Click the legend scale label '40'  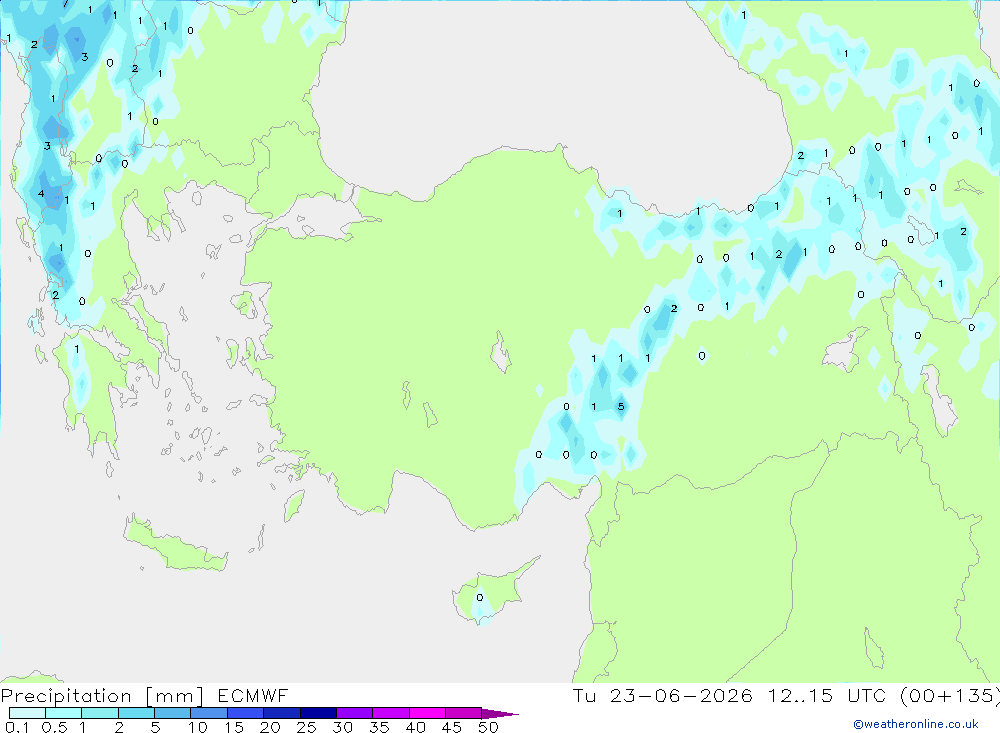click(x=415, y=727)
